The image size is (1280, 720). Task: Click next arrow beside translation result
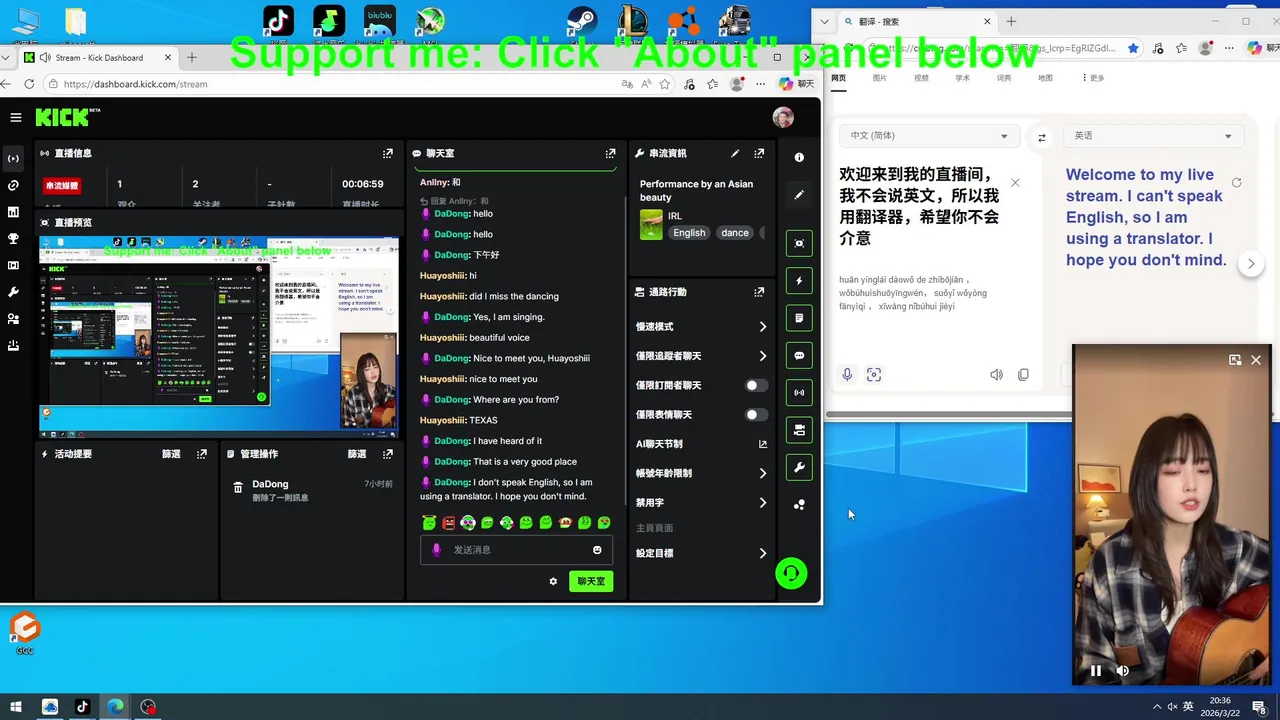pos(1251,263)
